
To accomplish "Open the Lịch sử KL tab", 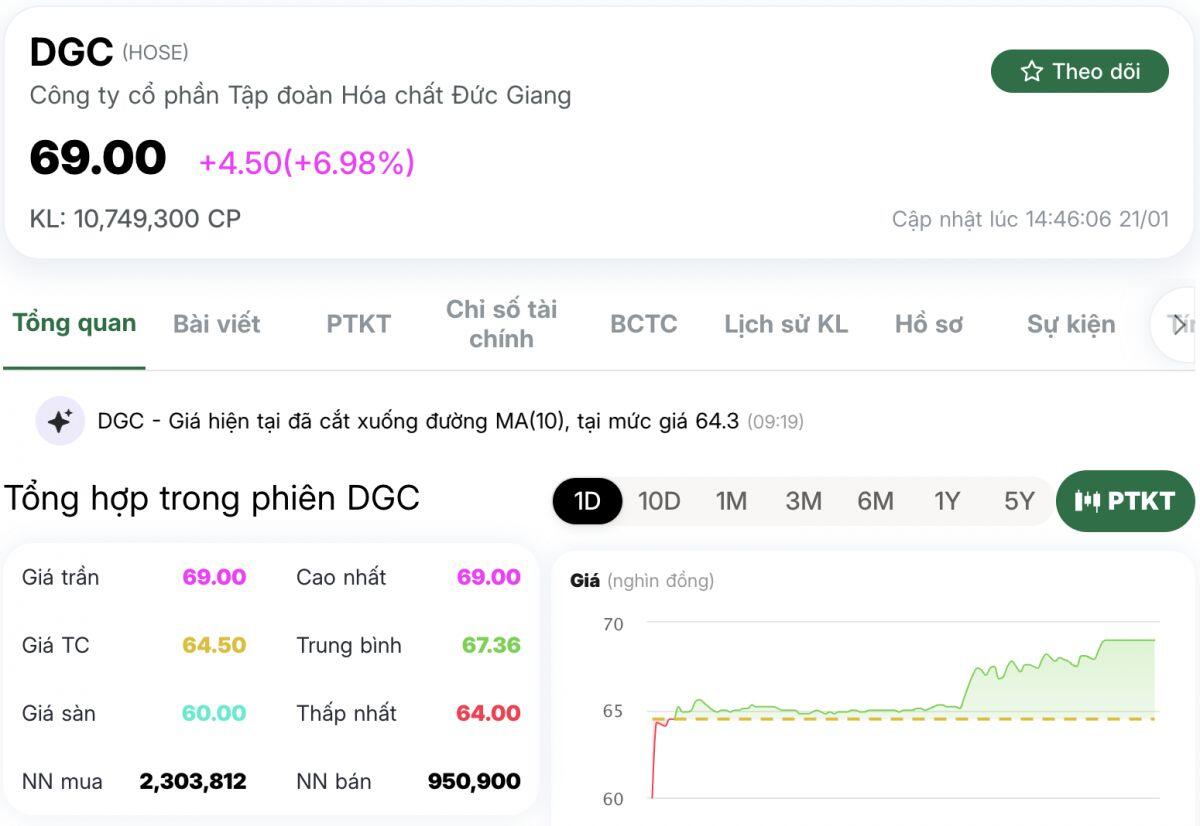I will point(786,323).
